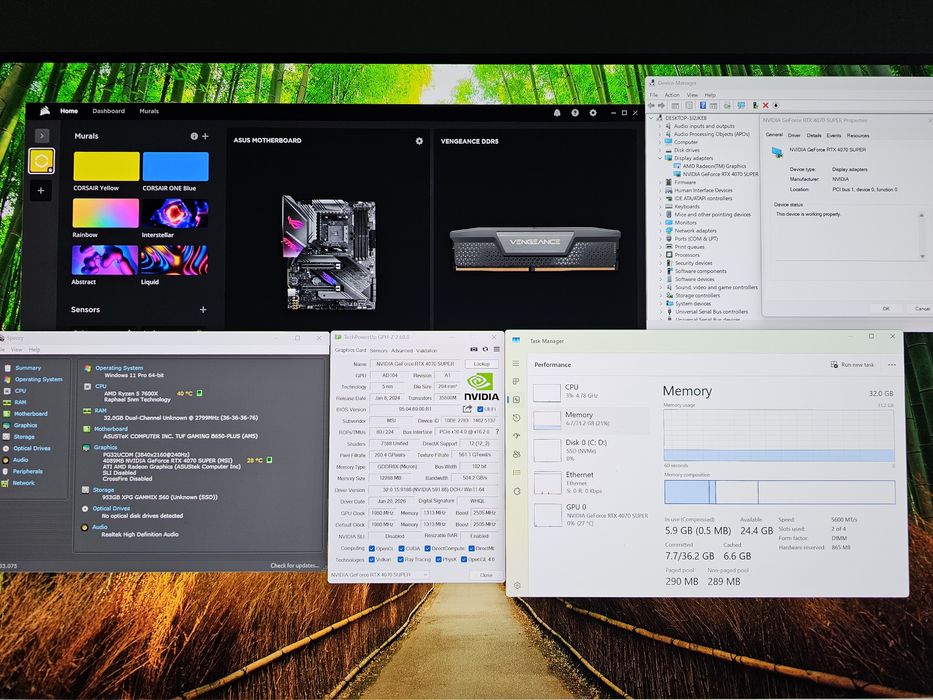Toggle OpenGL 4.6 checkbox in GPU-Z
The image size is (933, 700).
click(x=464, y=560)
